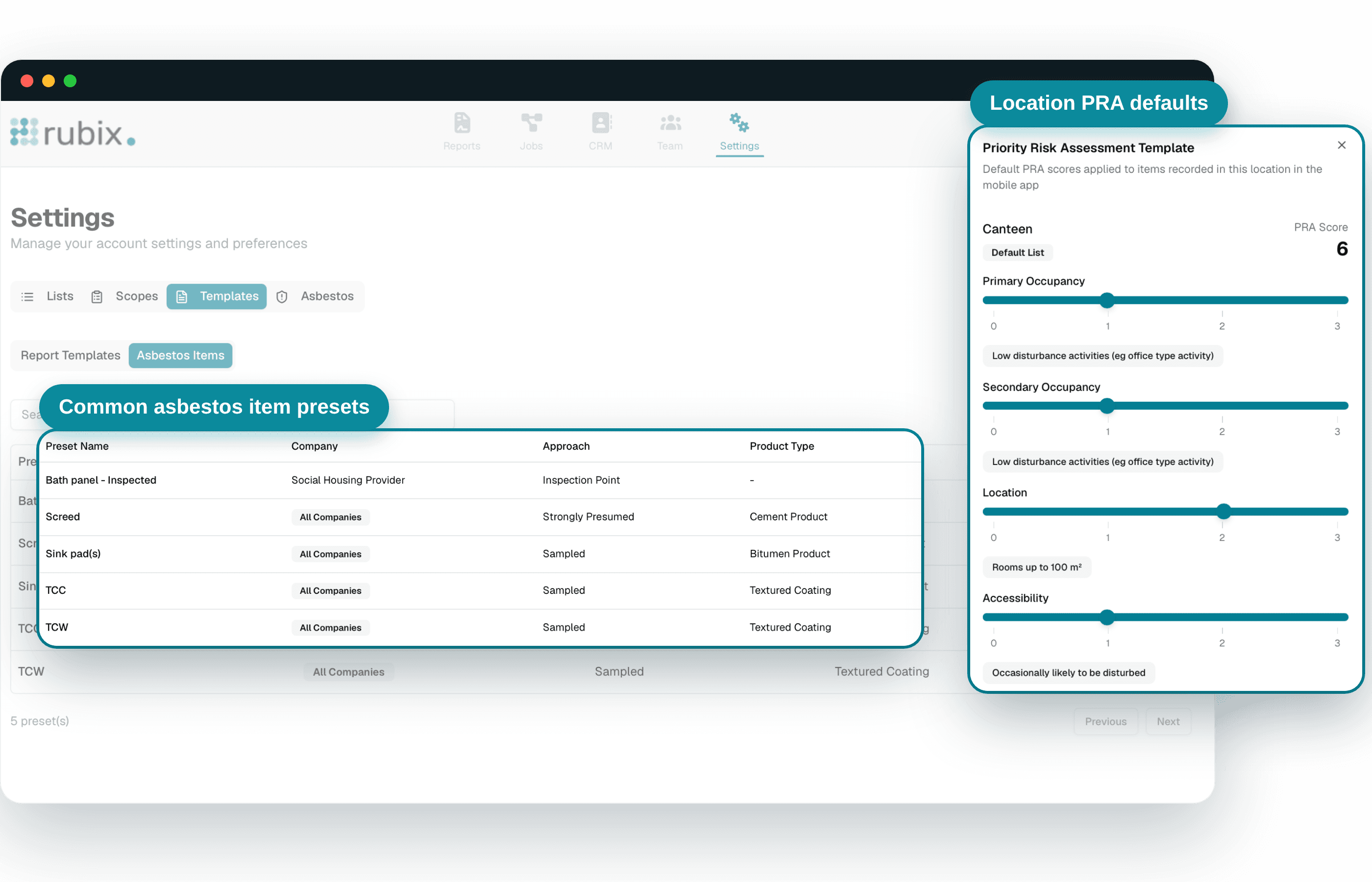Viewport: 1372px width, 882px height.
Task: Click the Company column header
Action: pos(315,446)
